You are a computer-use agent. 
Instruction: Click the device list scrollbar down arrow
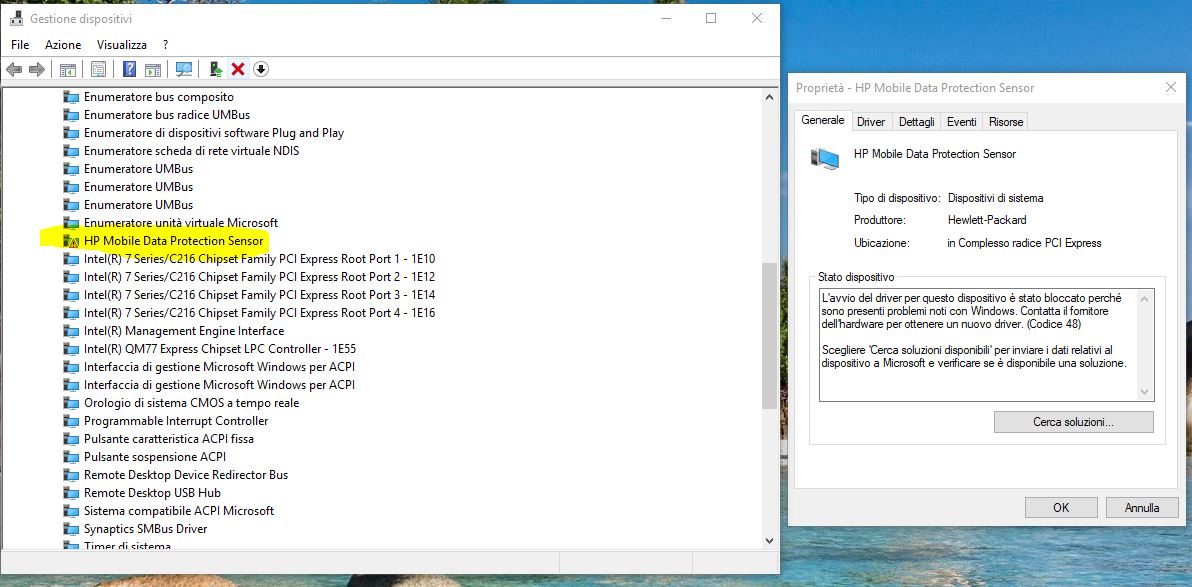pos(769,540)
